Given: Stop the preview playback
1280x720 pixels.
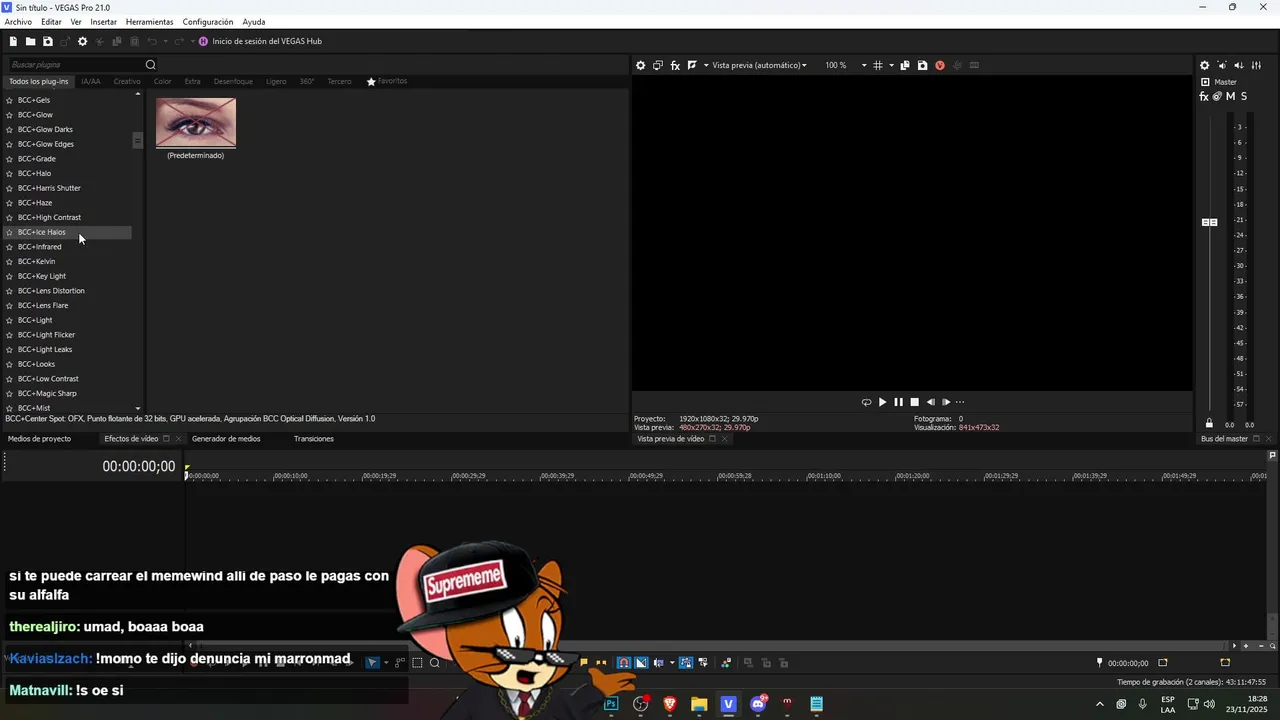Looking at the screenshot, I should click(914, 402).
